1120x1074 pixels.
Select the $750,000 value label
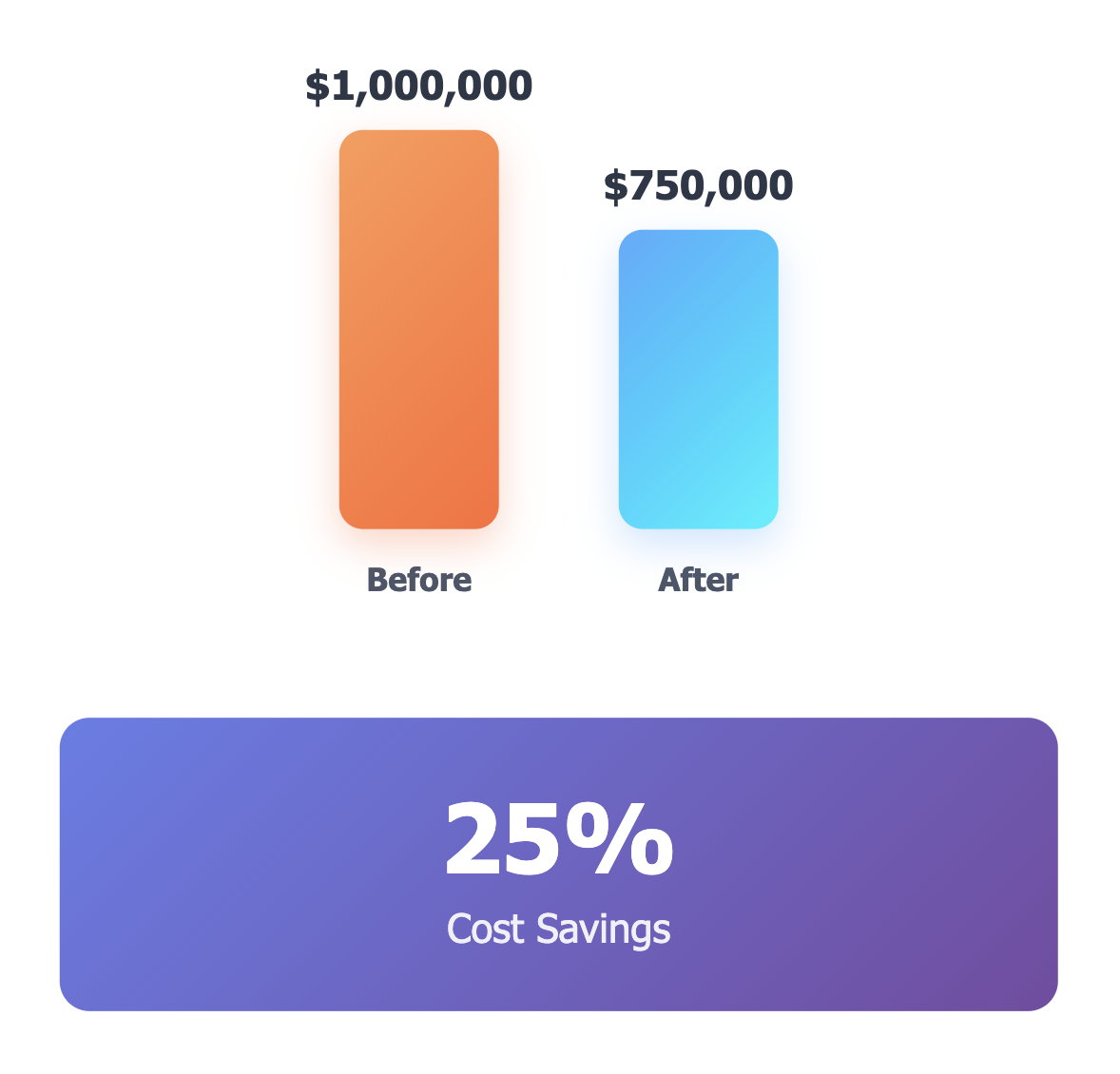pyautogui.click(x=698, y=186)
